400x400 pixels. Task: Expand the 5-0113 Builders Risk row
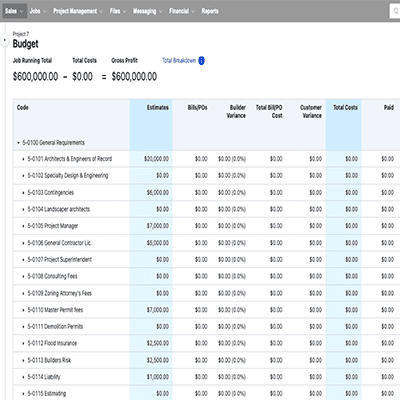pyautogui.click(x=23, y=360)
